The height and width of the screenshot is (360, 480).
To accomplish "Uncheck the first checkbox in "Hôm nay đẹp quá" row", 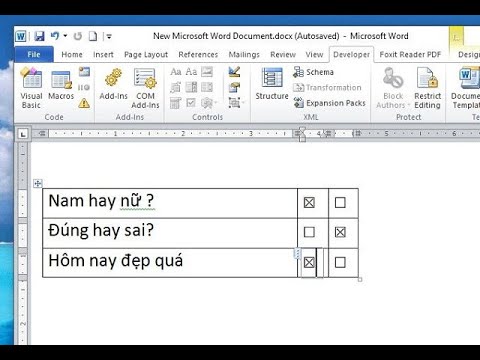I will (x=309, y=262).
